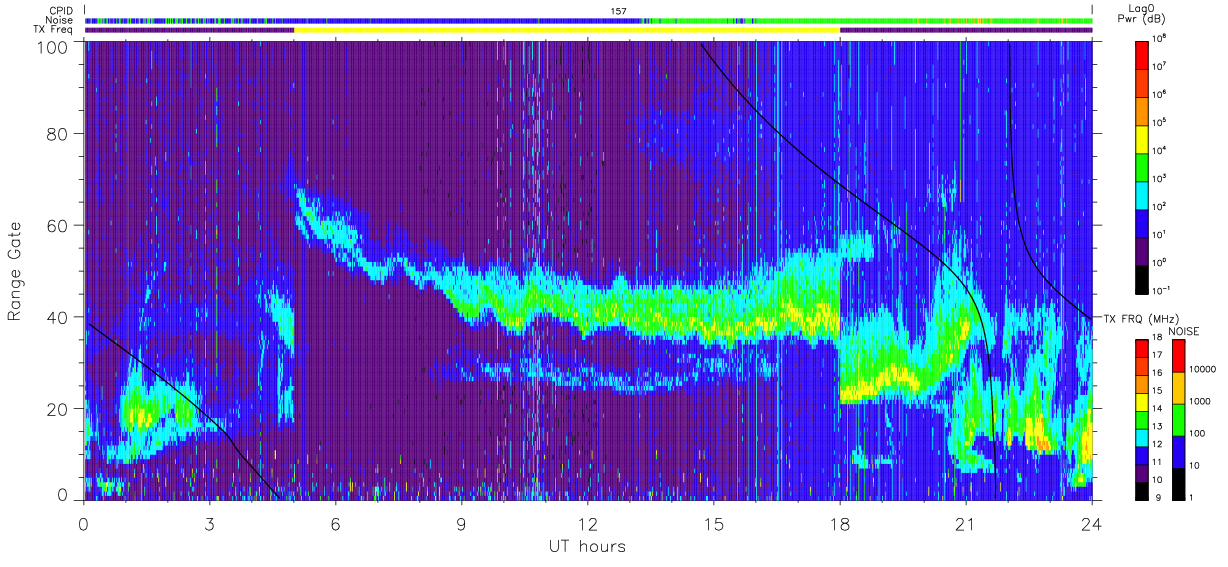Click x-axis tick label '9'

pos(461,522)
